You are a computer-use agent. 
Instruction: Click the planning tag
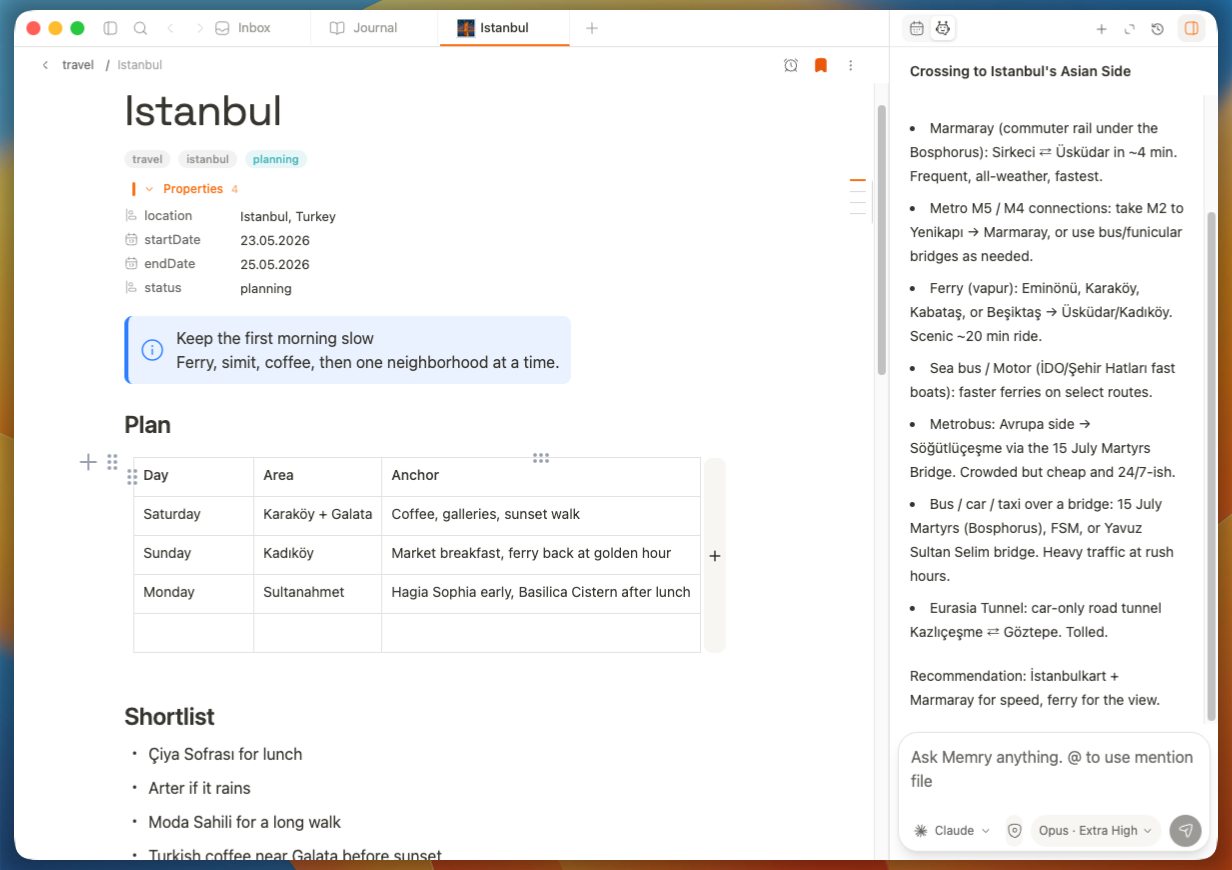pyautogui.click(x=276, y=159)
